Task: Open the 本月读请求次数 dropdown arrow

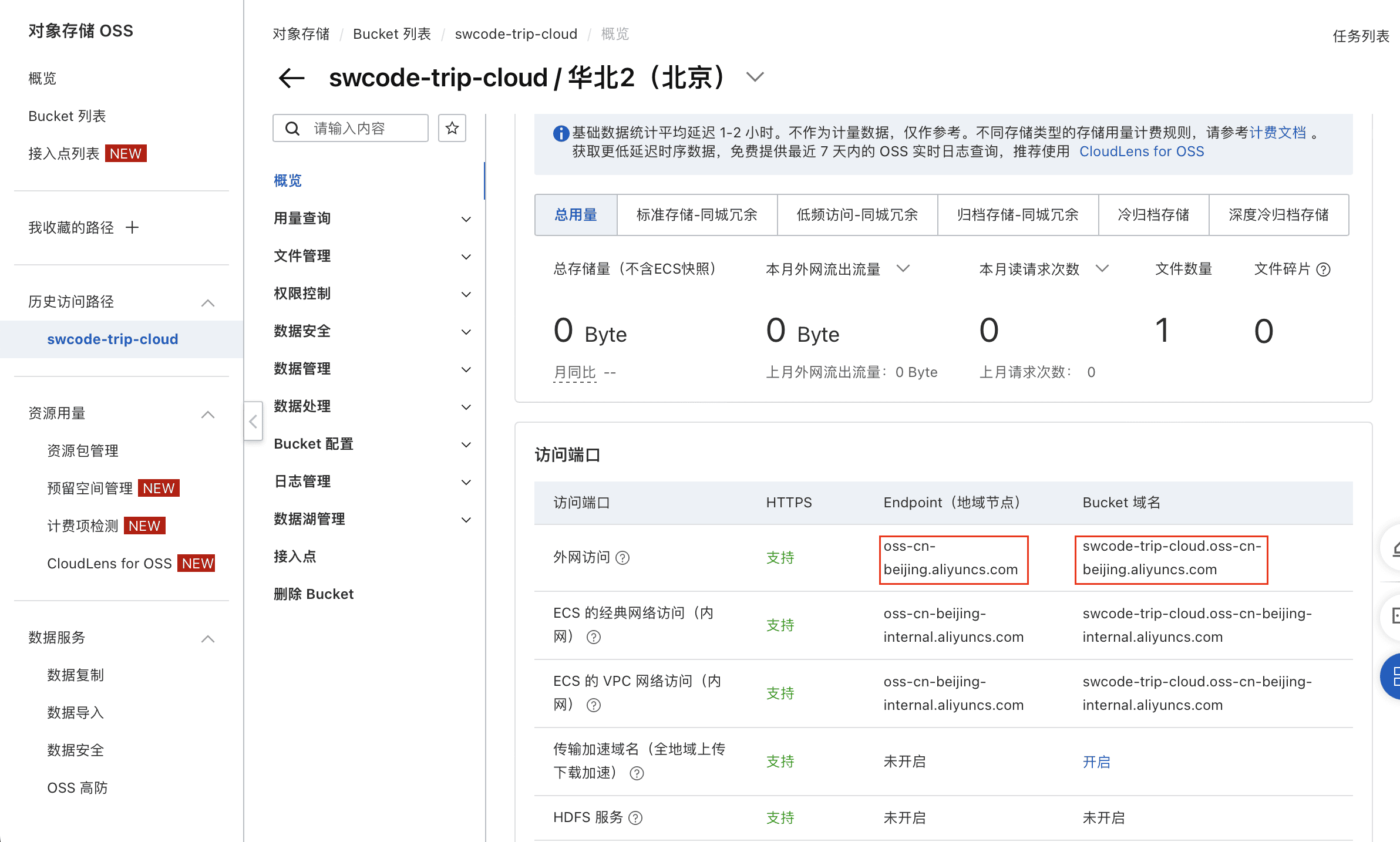Action: click(1102, 269)
